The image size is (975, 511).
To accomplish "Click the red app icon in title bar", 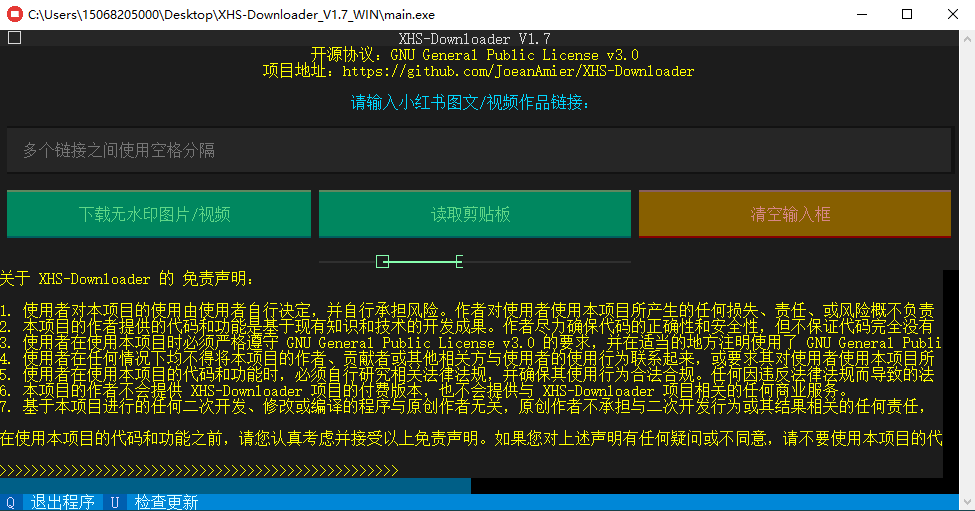I will (14, 15).
